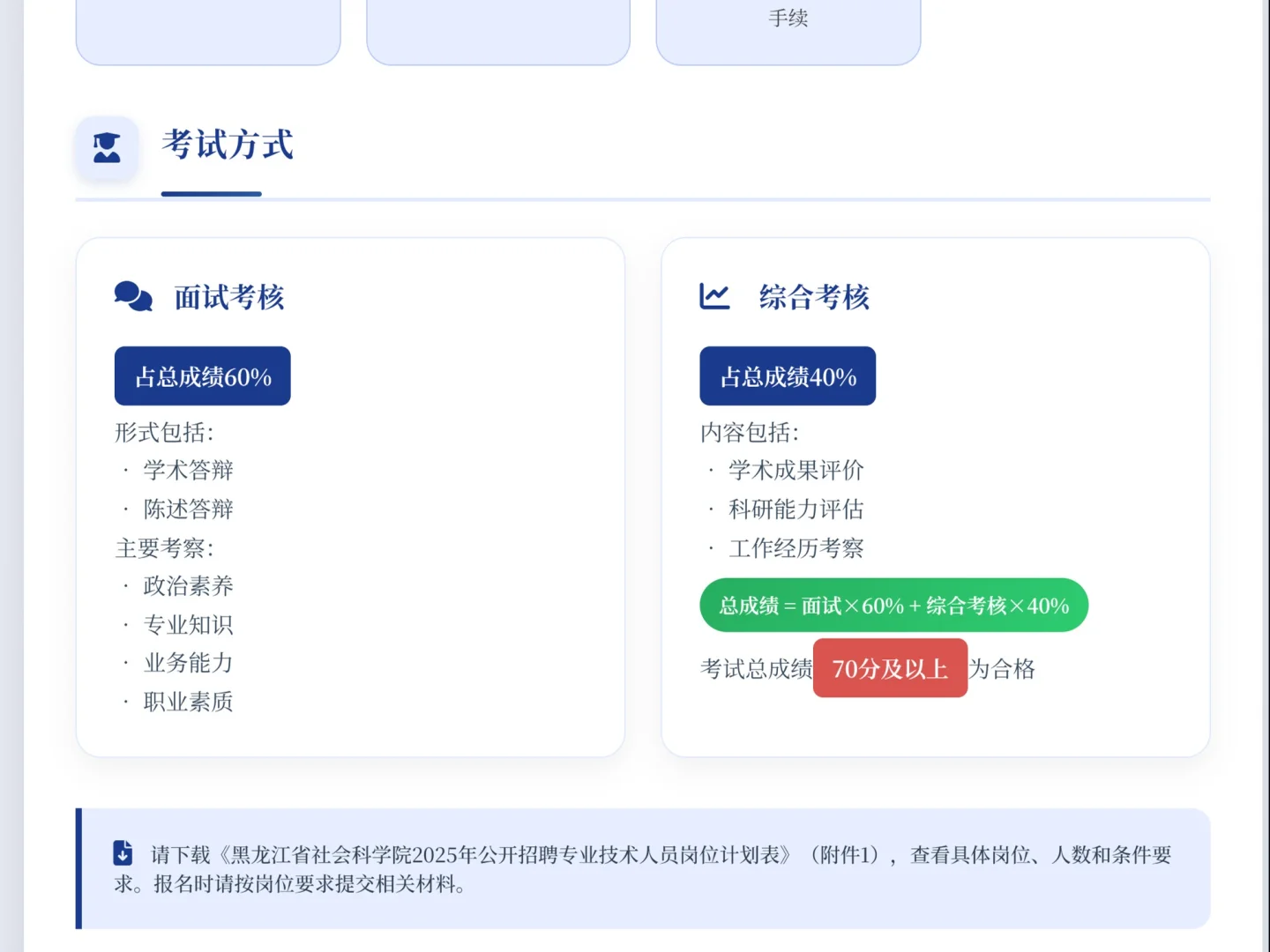The height and width of the screenshot is (952, 1270).
Task: Select the 面试考核 card title
Action: [x=228, y=297]
